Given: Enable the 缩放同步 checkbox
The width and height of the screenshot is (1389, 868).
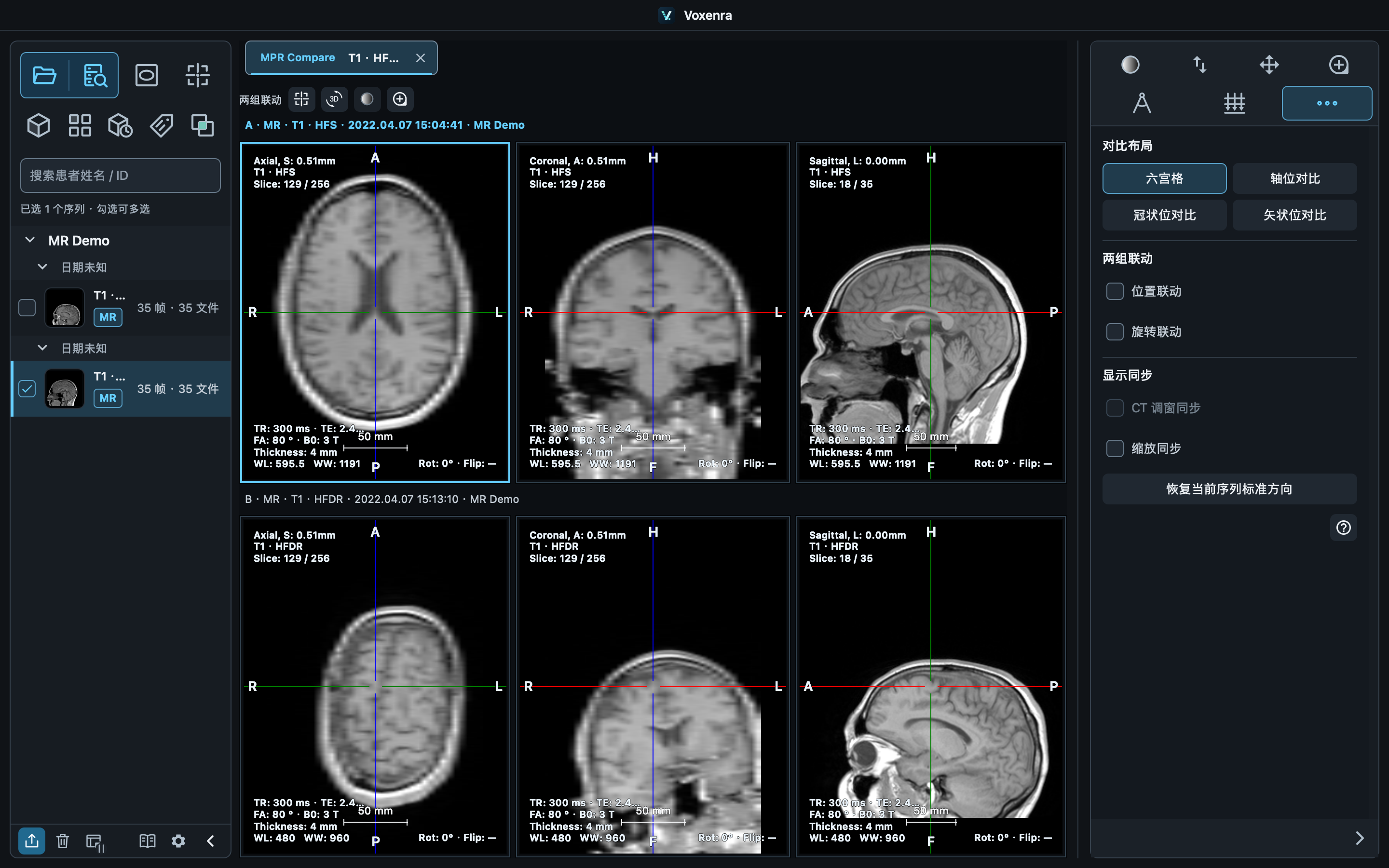Looking at the screenshot, I should pos(1115,448).
